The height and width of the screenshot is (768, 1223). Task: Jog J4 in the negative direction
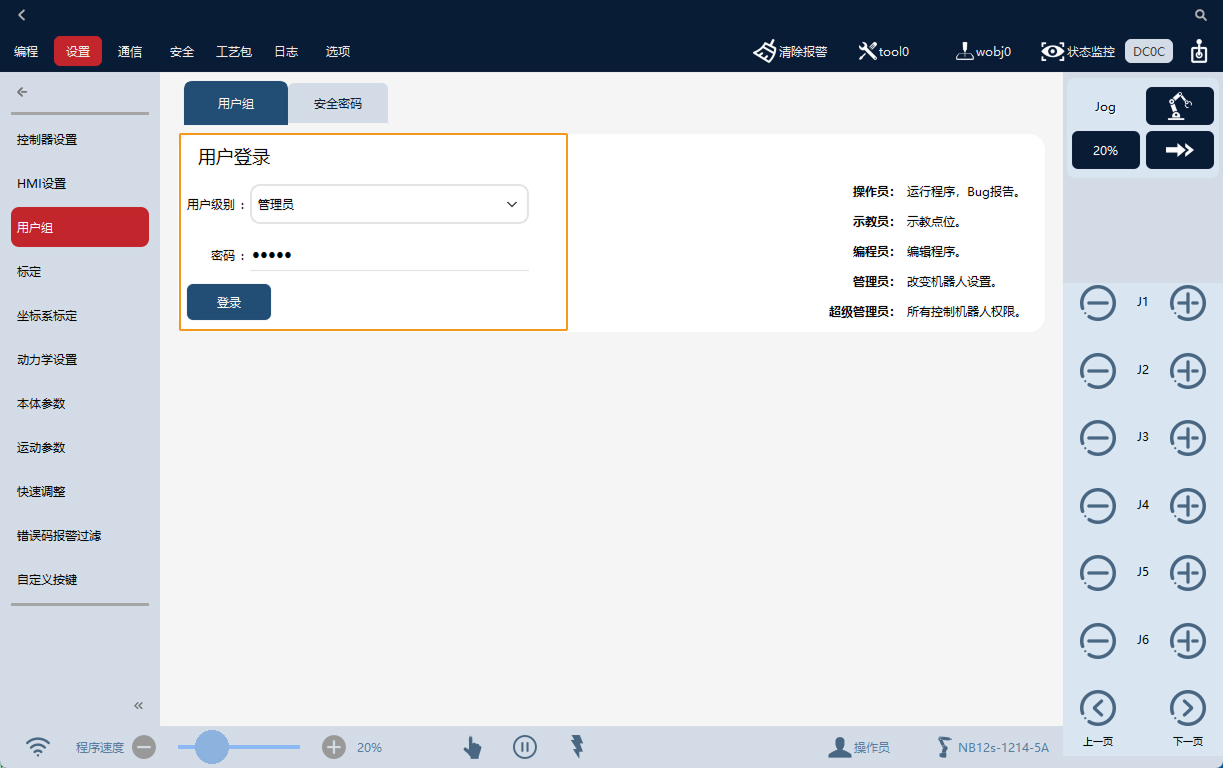point(1098,506)
